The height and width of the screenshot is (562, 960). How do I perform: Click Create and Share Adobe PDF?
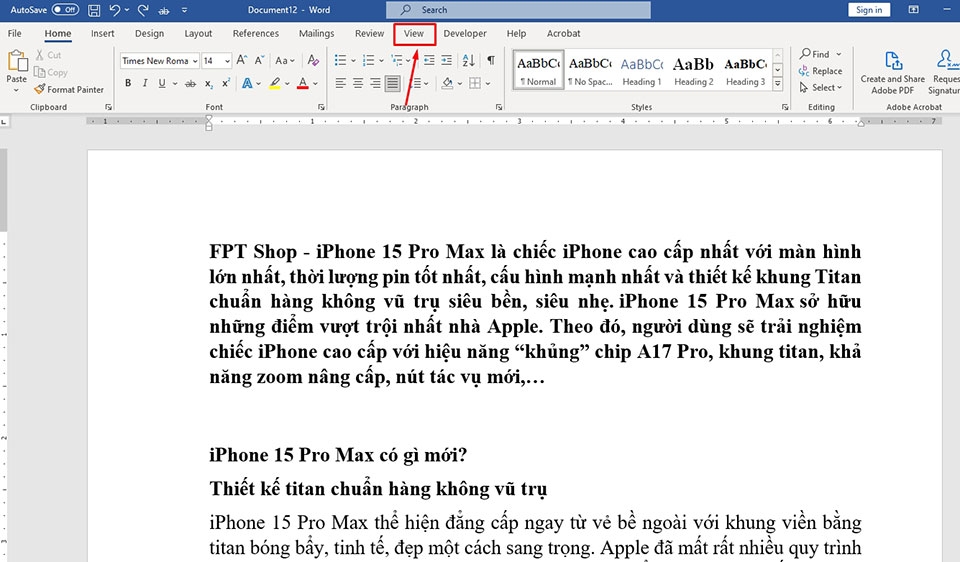click(x=893, y=73)
